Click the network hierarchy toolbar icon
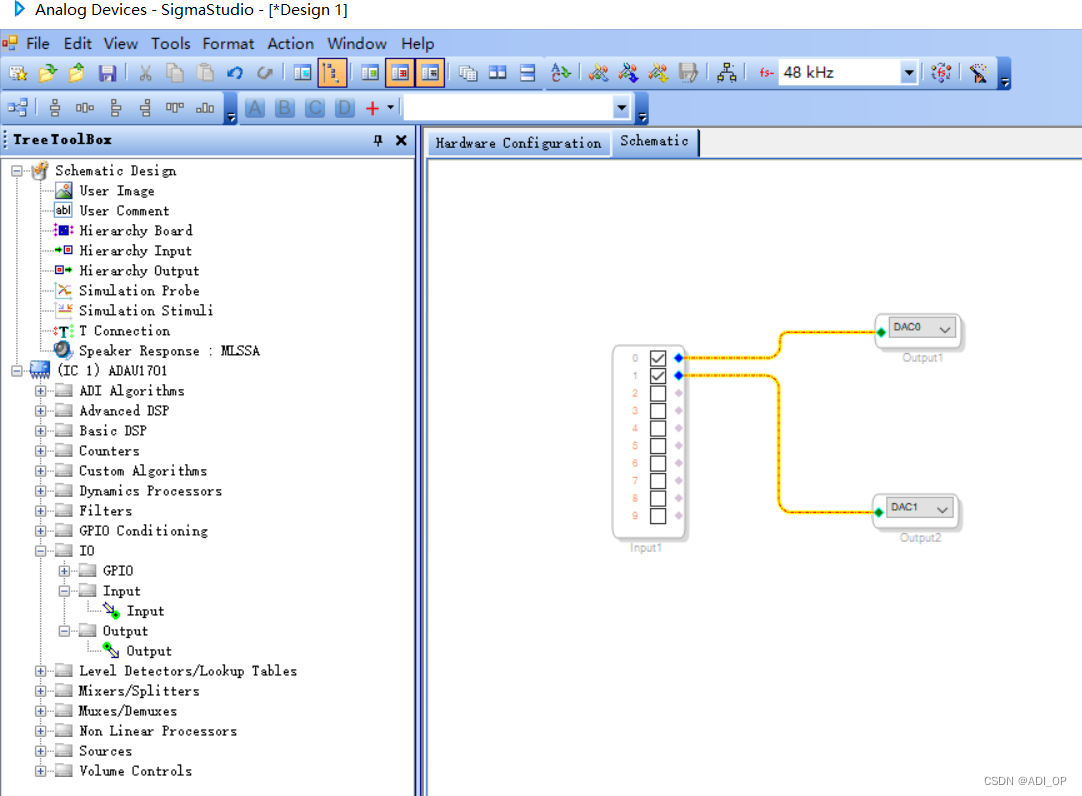The height and width of the screenshot is (796, 1082). pos(727,72)
